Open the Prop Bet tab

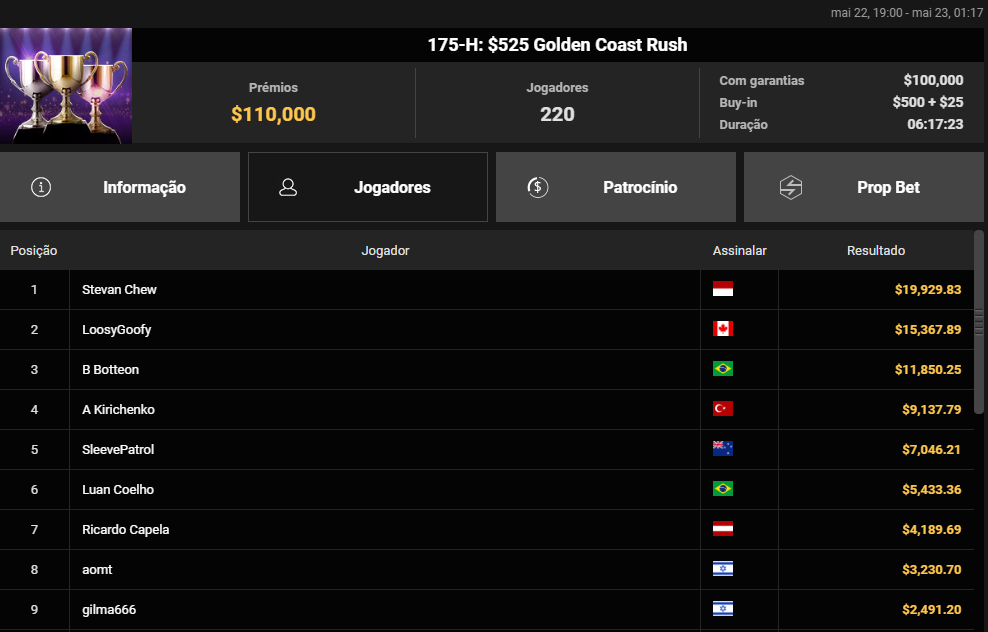(x=863, y=187)
